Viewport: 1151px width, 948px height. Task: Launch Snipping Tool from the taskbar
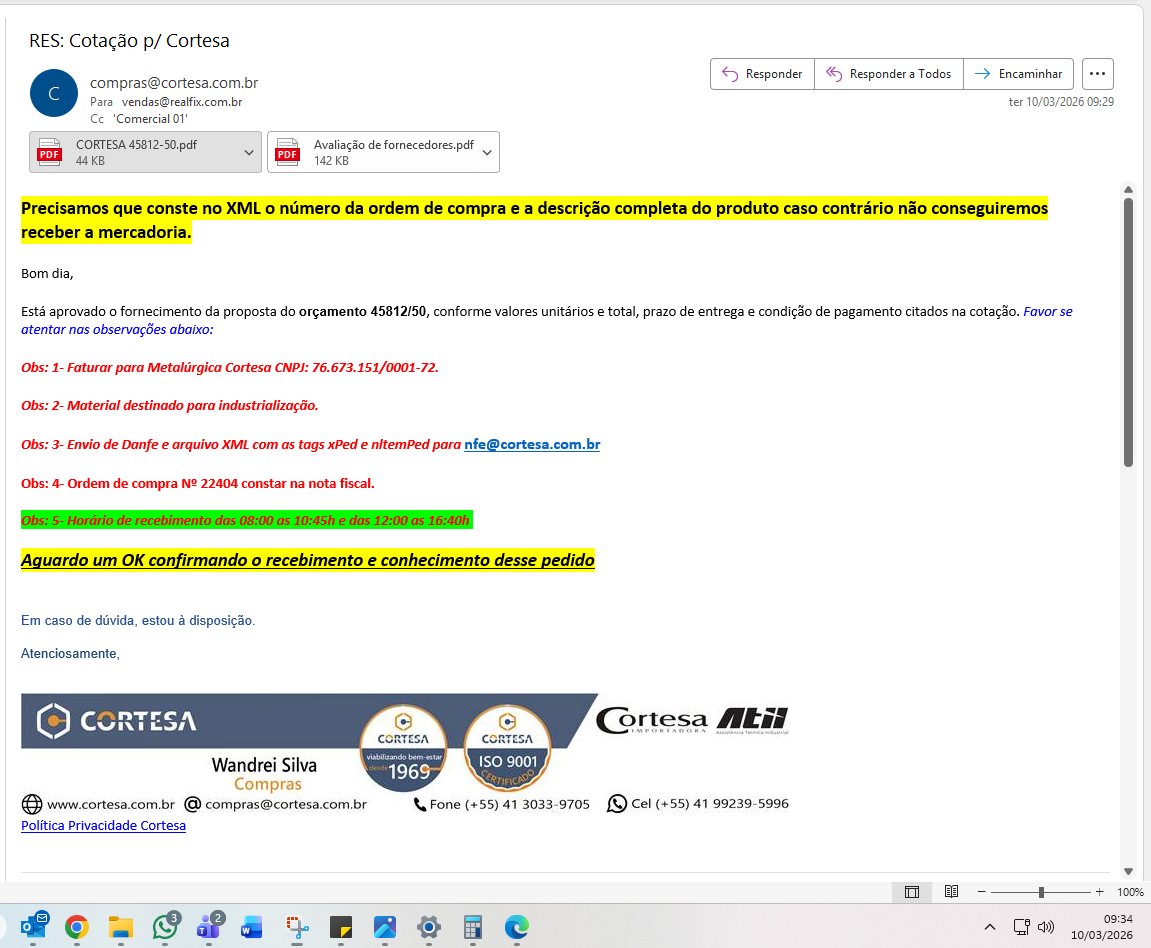[297, 927]
